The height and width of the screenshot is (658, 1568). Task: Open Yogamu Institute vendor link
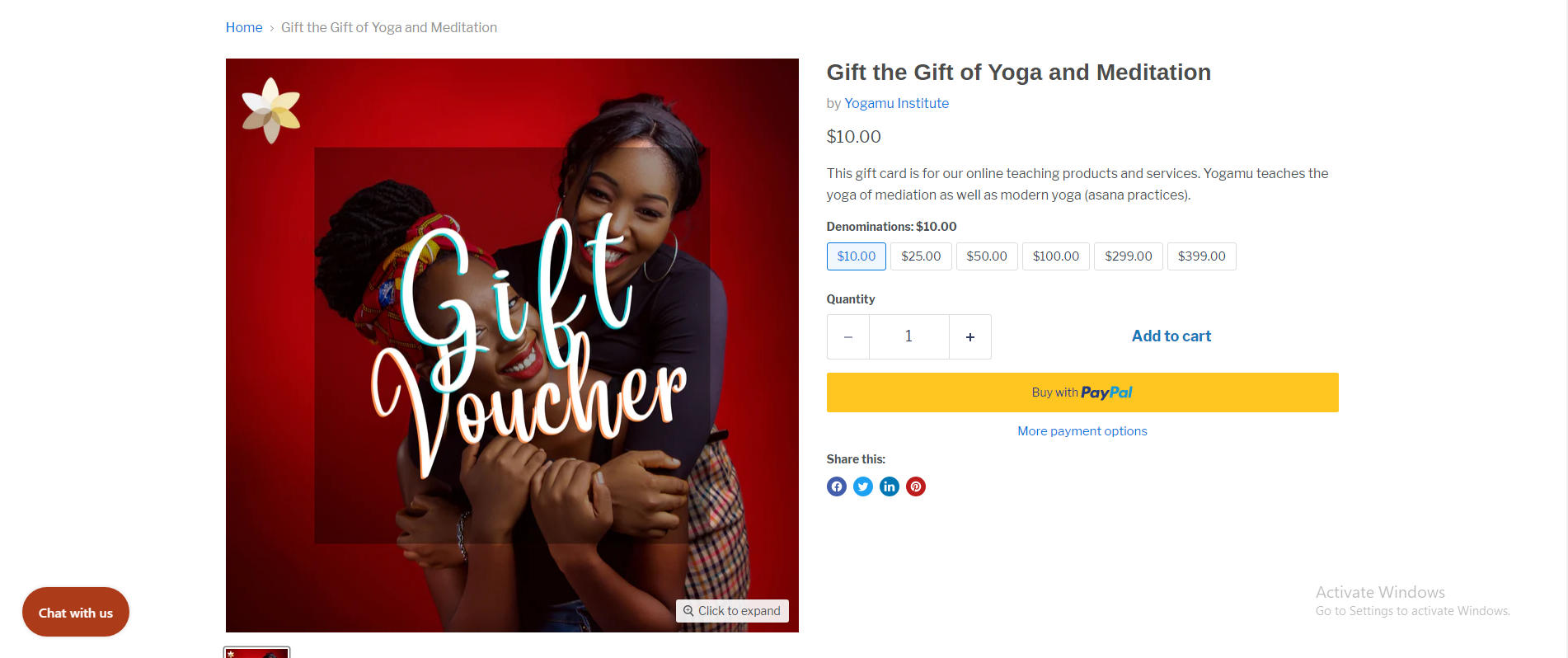point(896,103)
